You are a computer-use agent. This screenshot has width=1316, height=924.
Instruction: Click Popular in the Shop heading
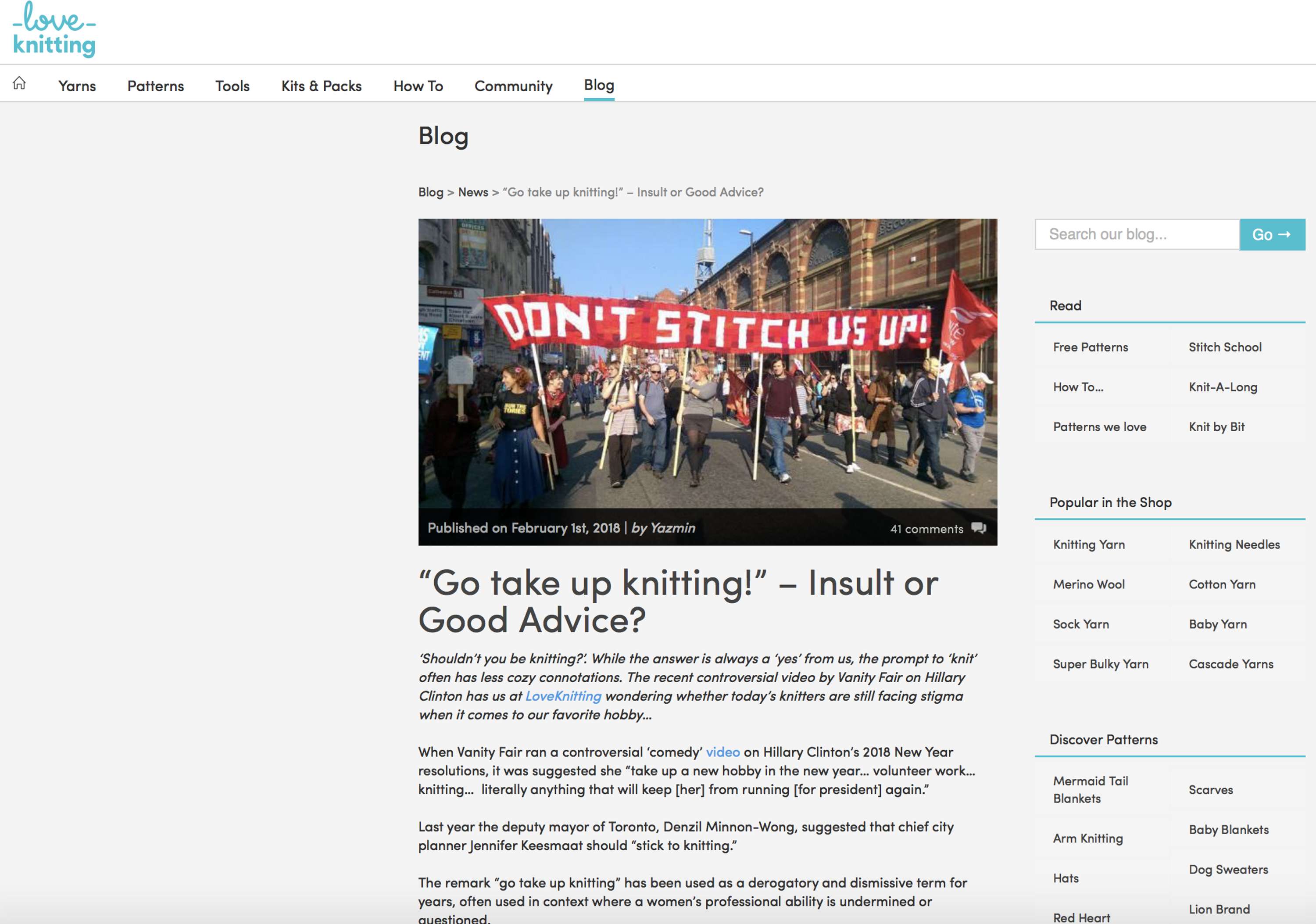click(x=1110, y=503)
